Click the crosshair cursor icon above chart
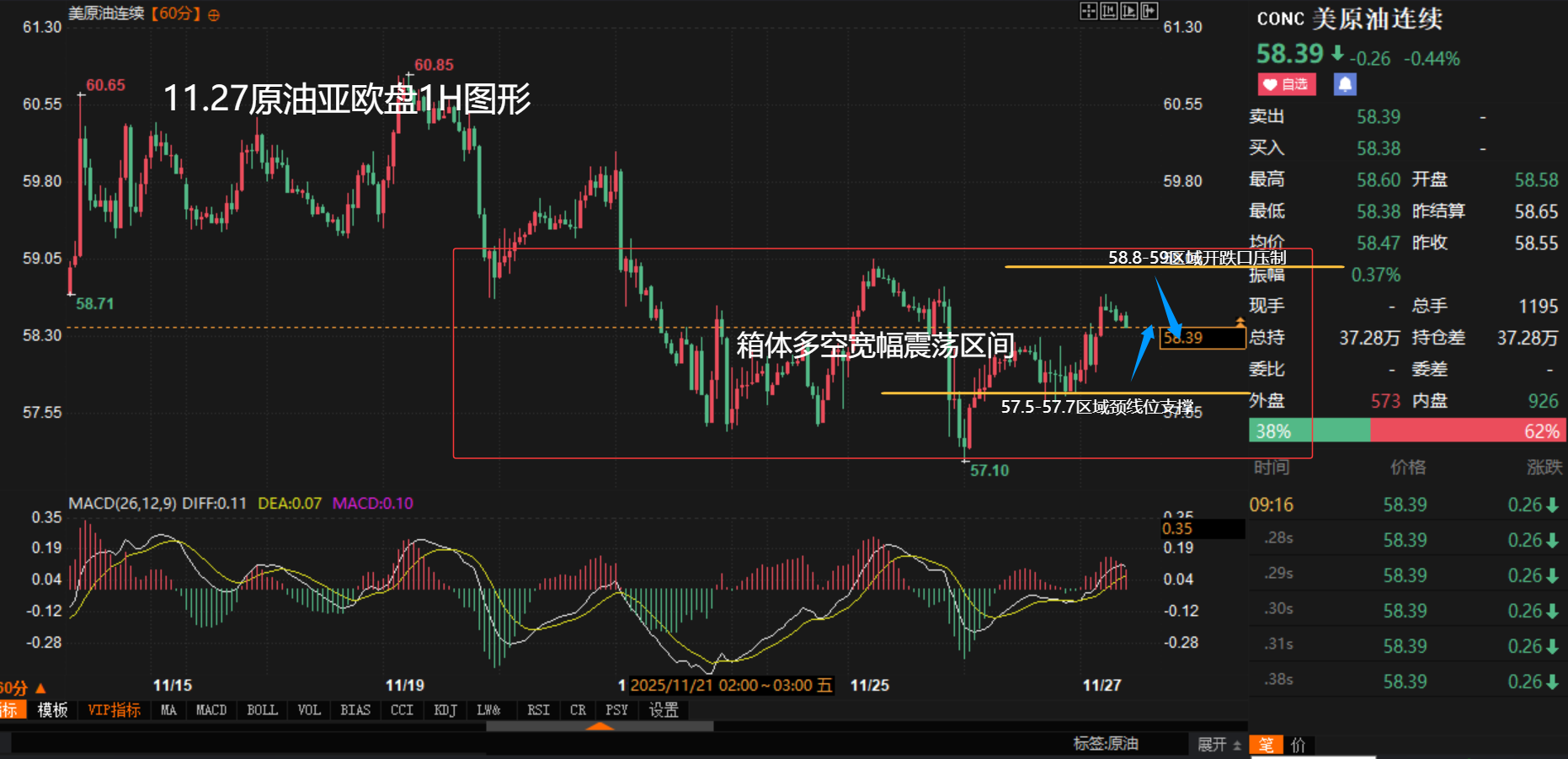Viewport: 1568px width, 759px height. point(1088,11)
